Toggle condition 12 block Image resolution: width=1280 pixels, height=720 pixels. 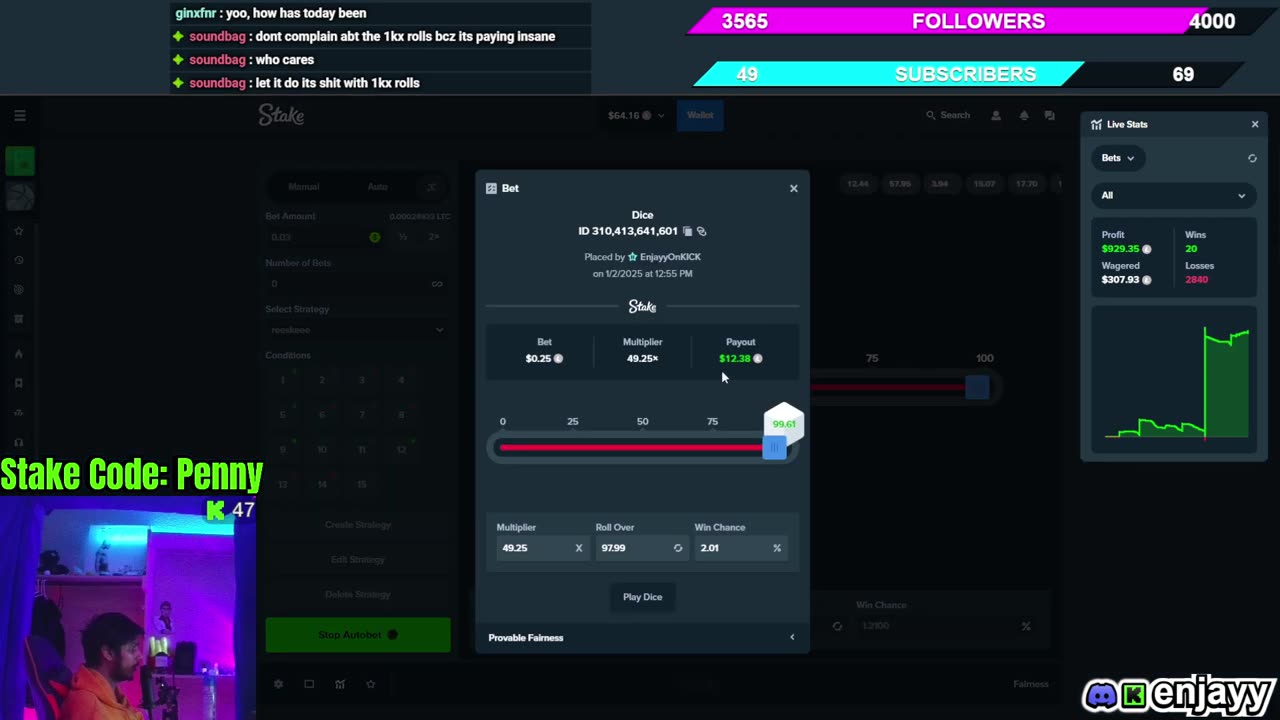tap(401, 450)
